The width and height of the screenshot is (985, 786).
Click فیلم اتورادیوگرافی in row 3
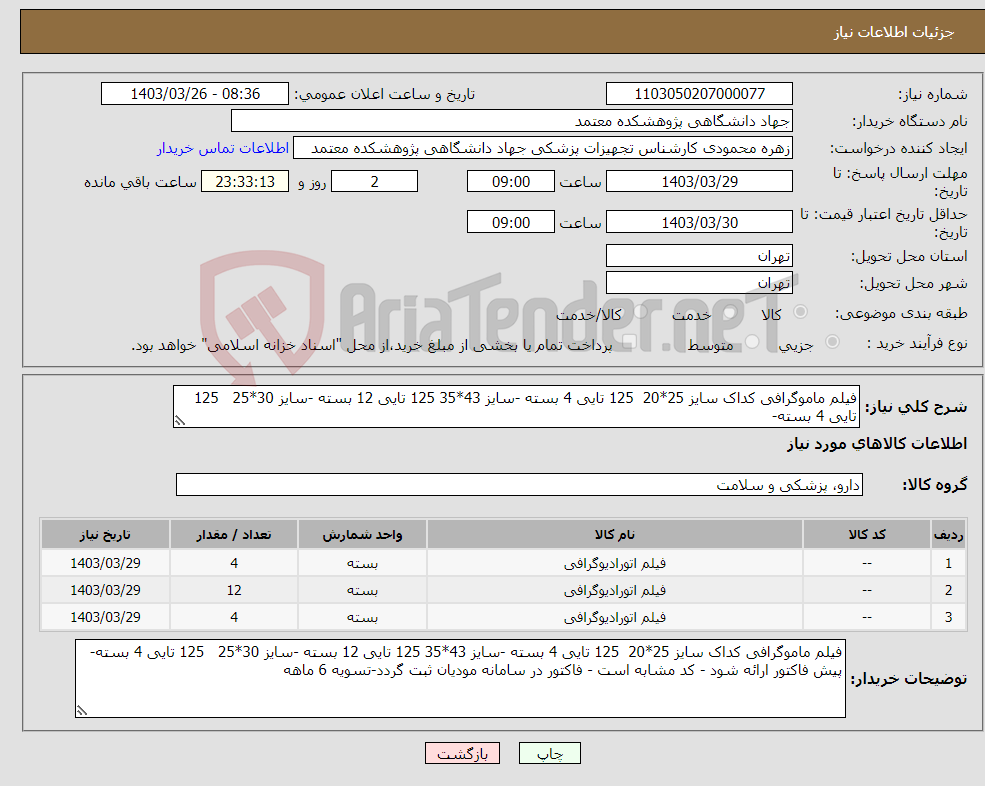[614, 618]
